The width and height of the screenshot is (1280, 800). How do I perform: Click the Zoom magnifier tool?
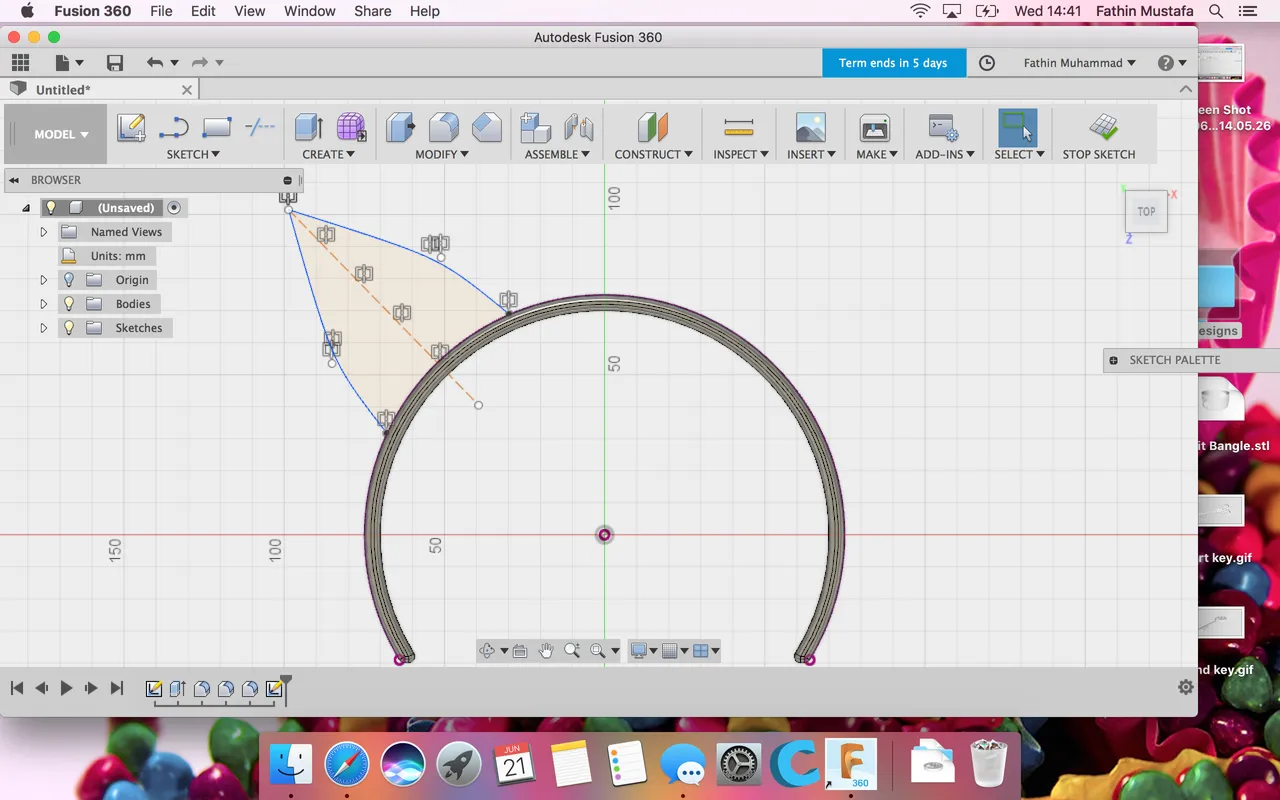click(x=572, y=651)
